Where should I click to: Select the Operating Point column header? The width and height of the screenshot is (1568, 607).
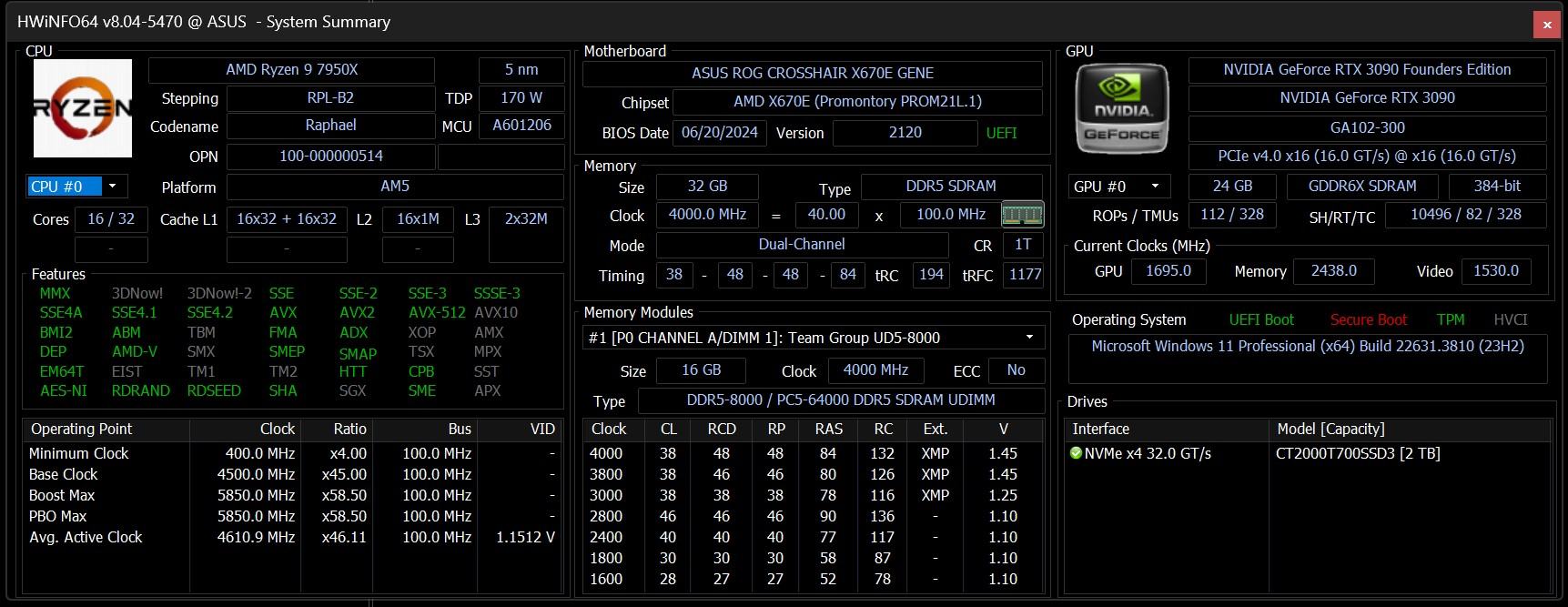click(x=106, y=429)
